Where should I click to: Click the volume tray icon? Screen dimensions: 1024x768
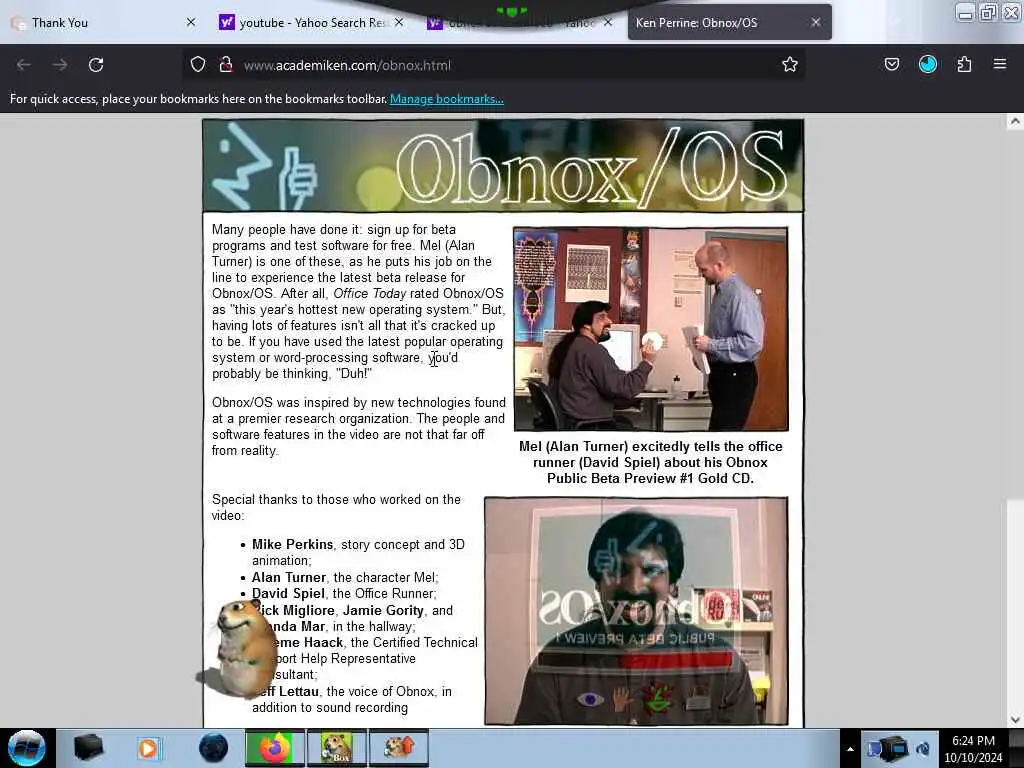click(x=923, y=749)
